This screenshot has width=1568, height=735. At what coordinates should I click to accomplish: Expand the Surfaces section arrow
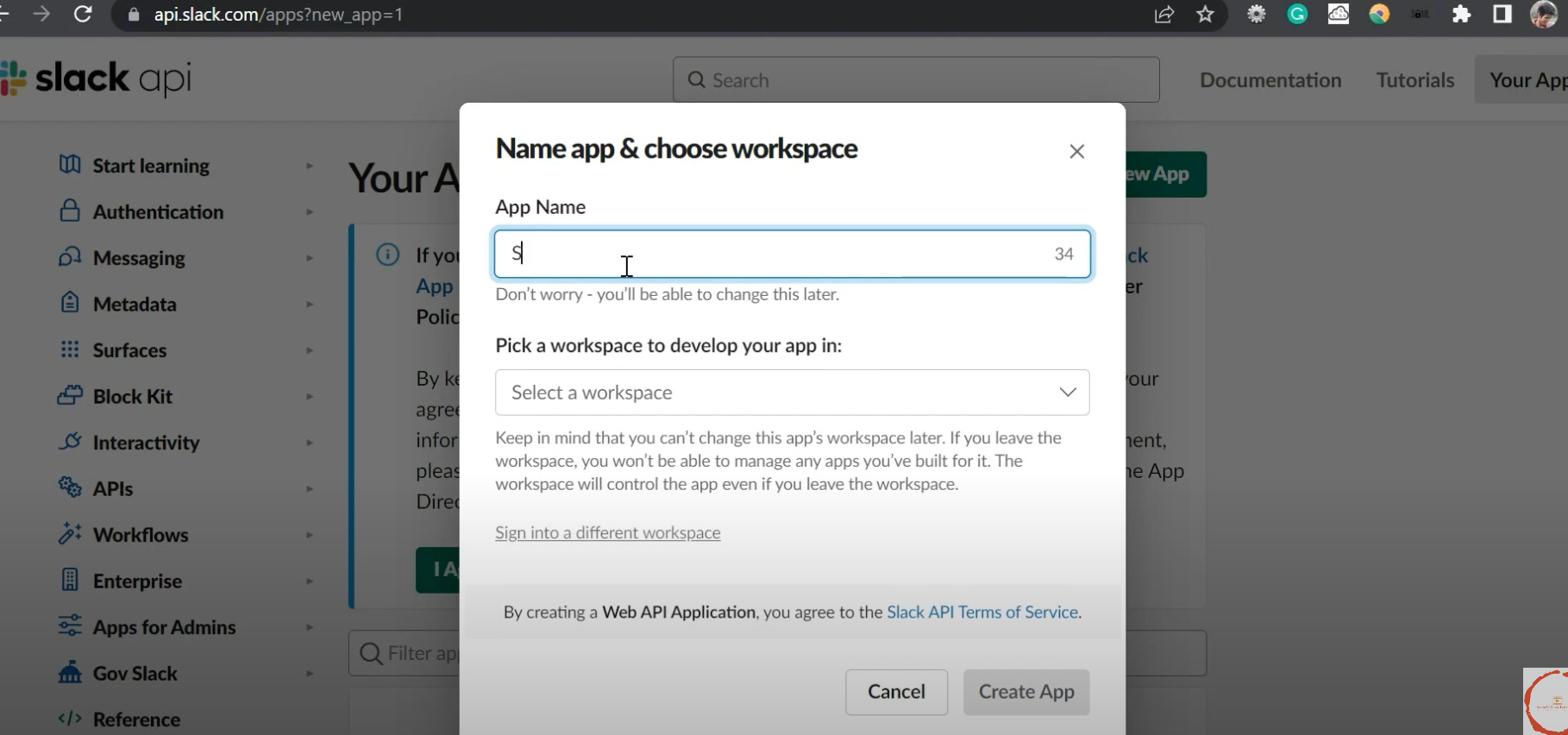click(309, 350)
